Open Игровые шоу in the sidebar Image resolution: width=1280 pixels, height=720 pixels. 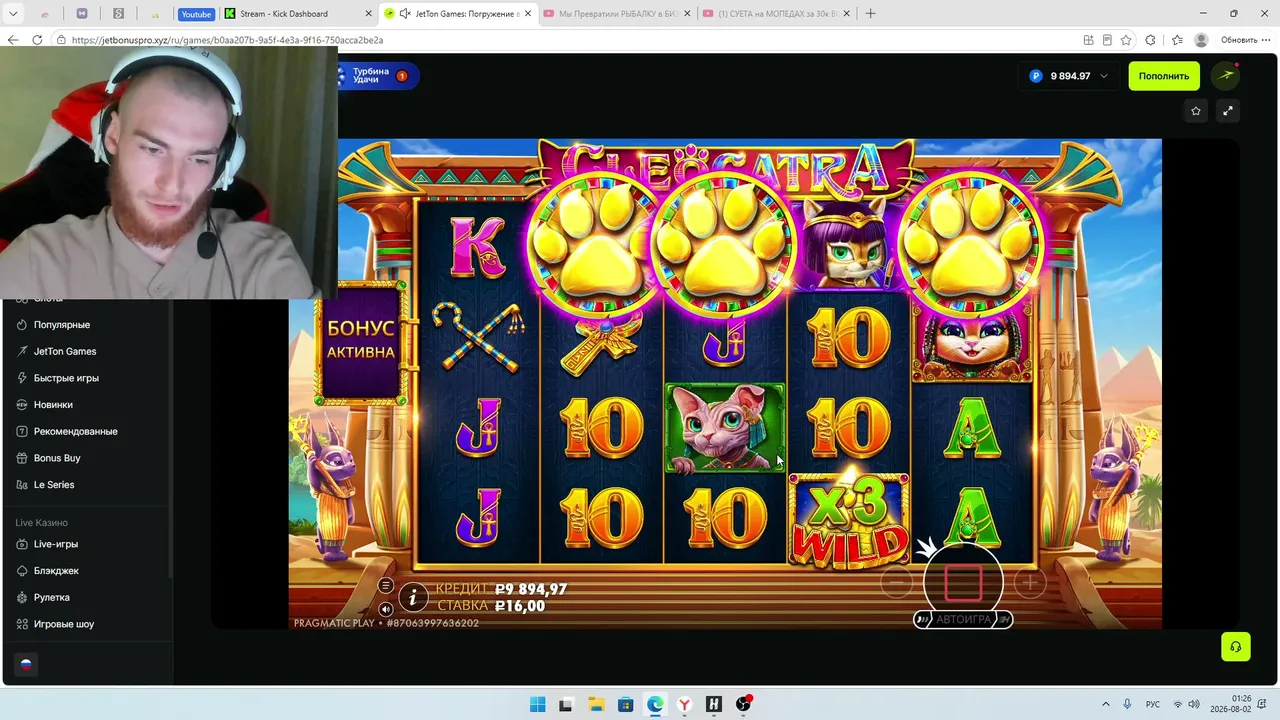click(64, 624)
